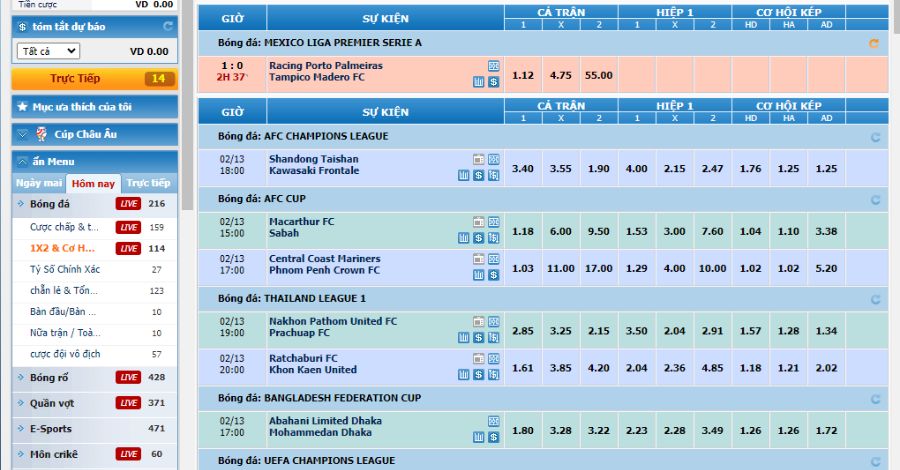The height and width of the screenshot is (470, 900).
Task: Open statistics chart on Phnom Penh Crown FC row
Action: (479, 275)
